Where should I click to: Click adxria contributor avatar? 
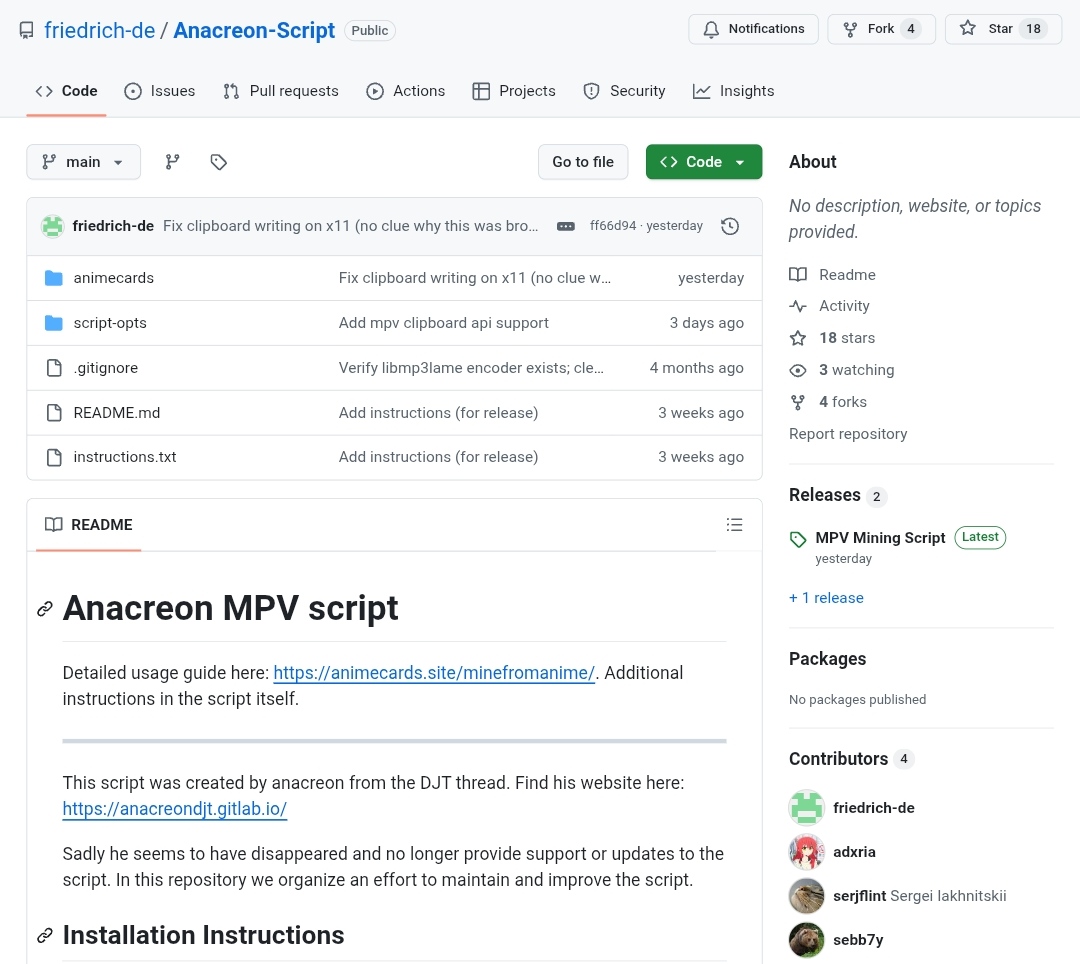[x=806, y=852]
